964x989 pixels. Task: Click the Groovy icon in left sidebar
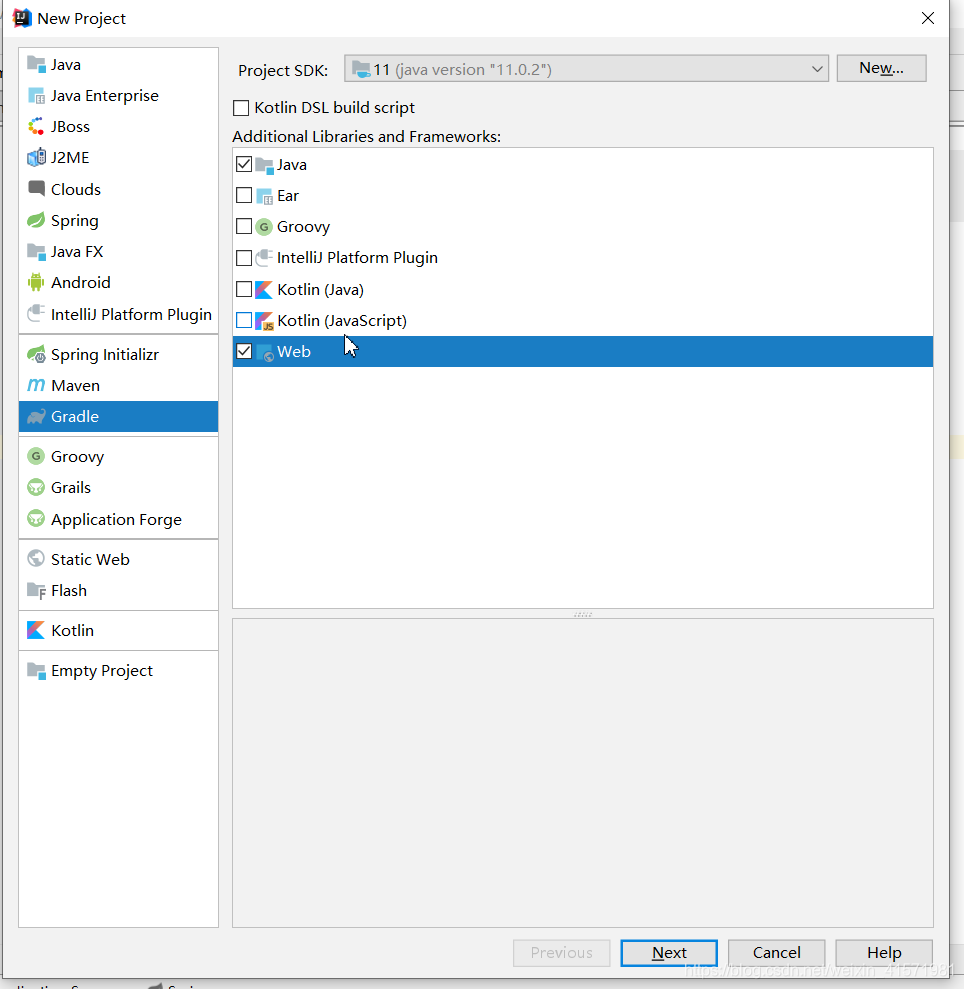coord(37,456)
